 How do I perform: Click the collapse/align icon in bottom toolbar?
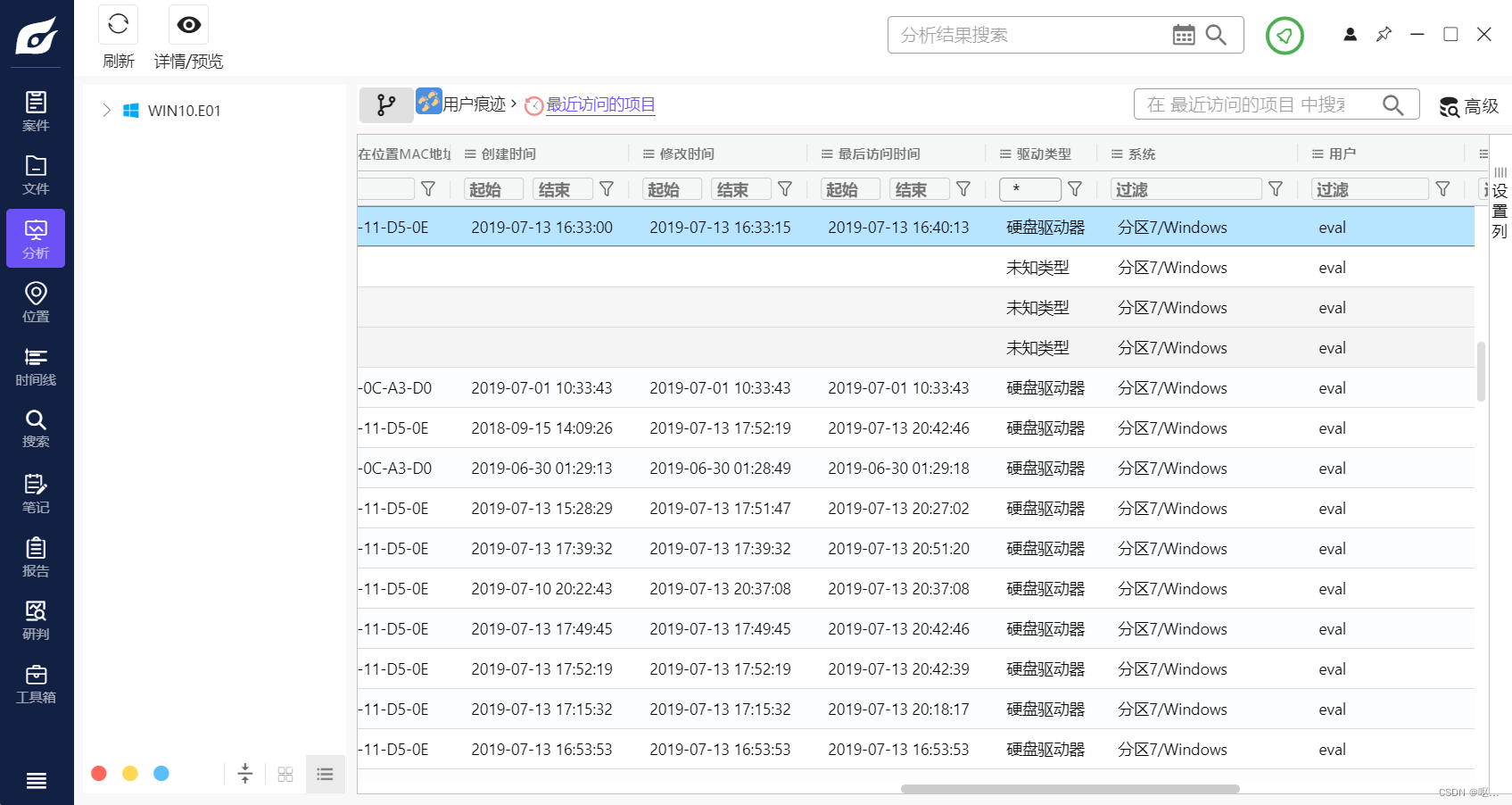(245, 774)
